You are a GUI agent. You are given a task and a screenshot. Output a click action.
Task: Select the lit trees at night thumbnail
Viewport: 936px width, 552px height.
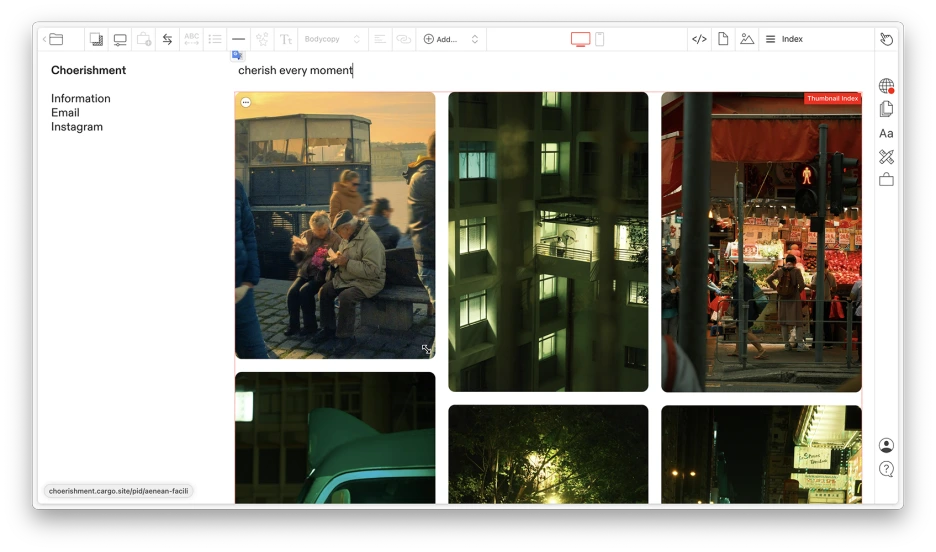tap(548, 454)
